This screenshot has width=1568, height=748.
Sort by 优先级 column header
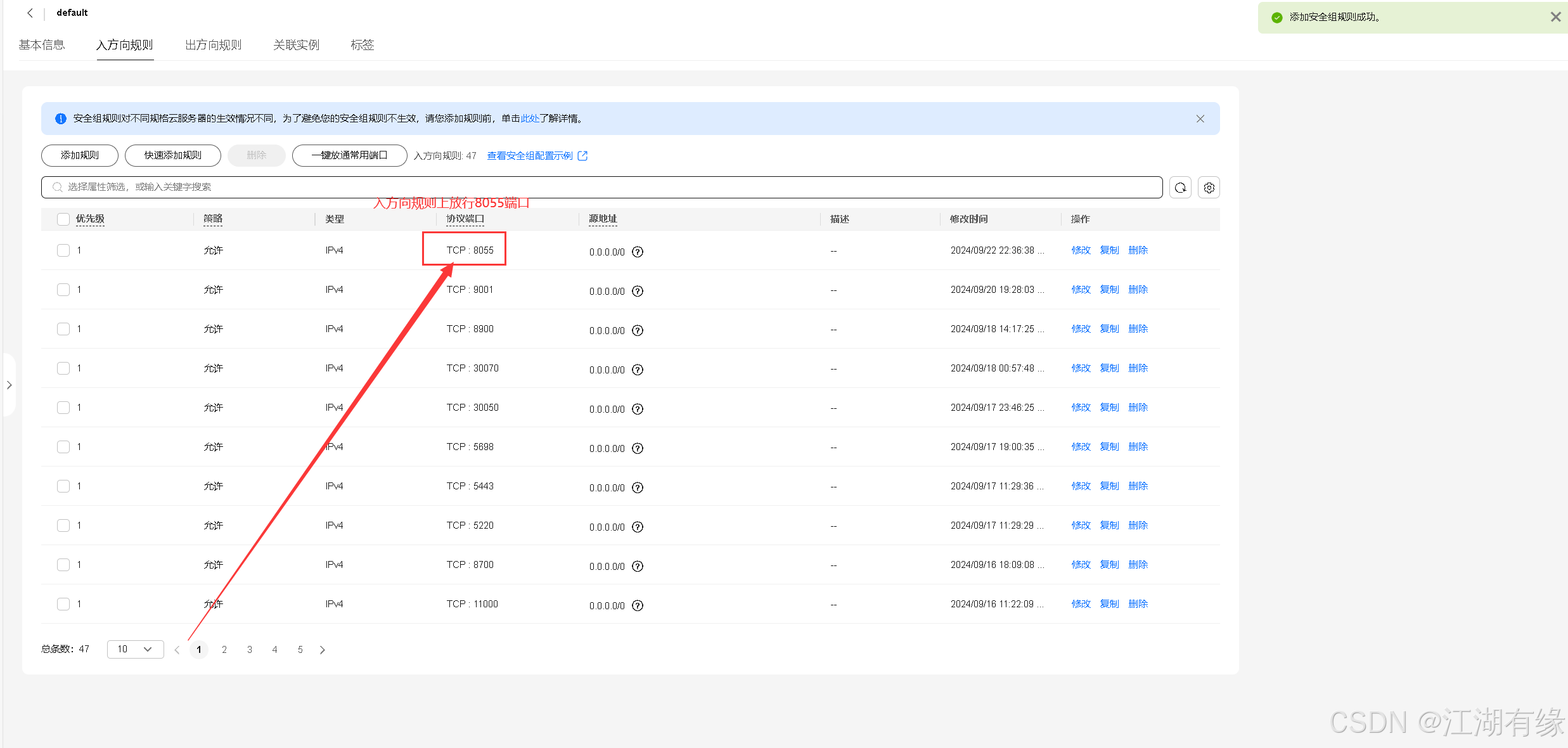pyautogui.click(x=90, y=219)
